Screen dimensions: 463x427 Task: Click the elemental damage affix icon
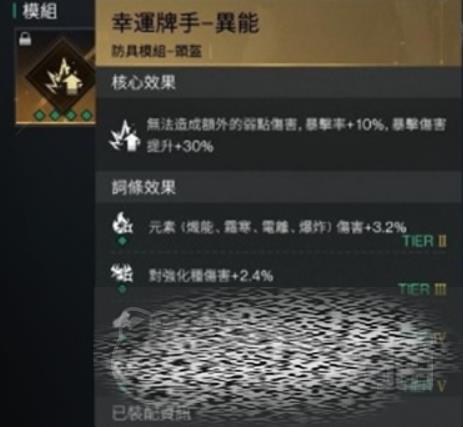[x=122, y=222]
